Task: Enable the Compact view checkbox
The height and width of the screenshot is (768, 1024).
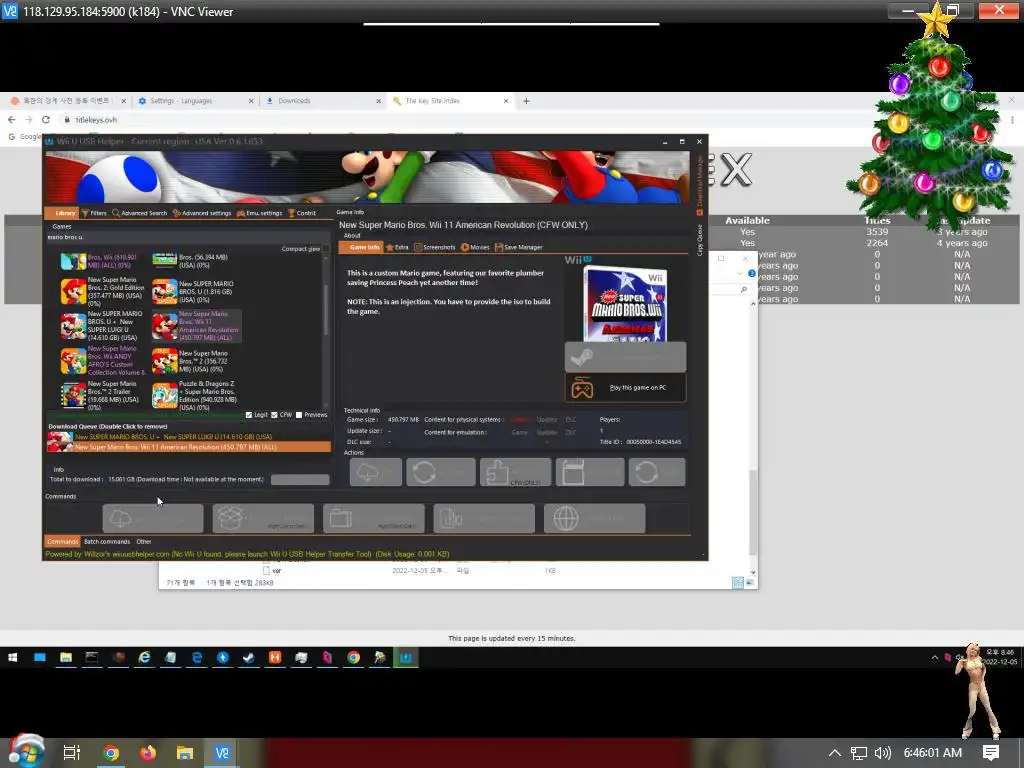Action: [325, 249]
